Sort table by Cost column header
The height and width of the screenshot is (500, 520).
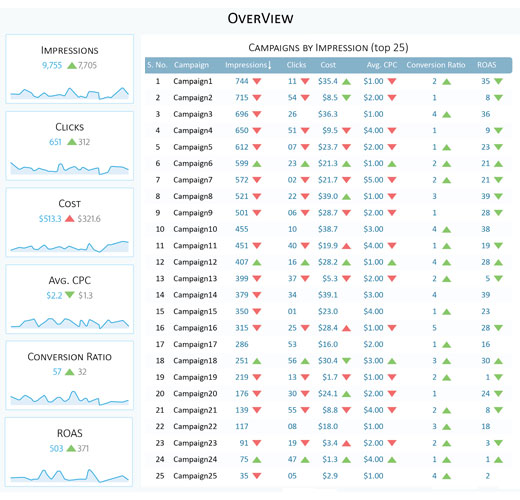[328, 65]
